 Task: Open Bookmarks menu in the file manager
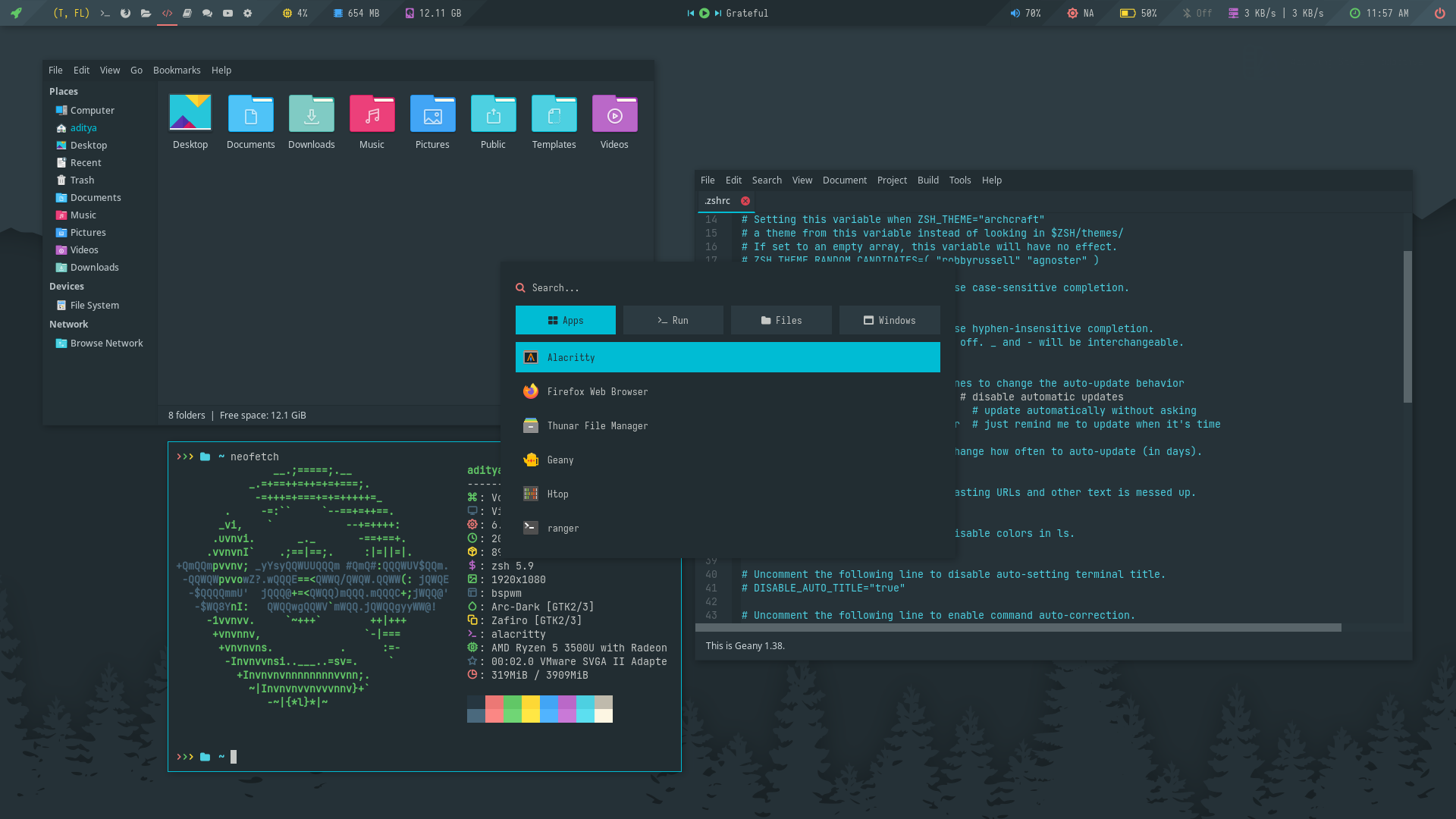[x=177, y=70]
